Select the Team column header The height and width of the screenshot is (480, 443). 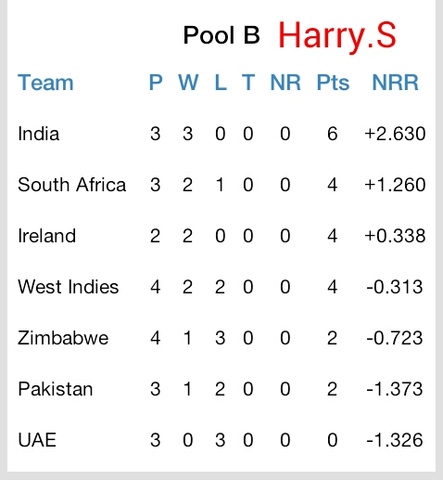45,82
